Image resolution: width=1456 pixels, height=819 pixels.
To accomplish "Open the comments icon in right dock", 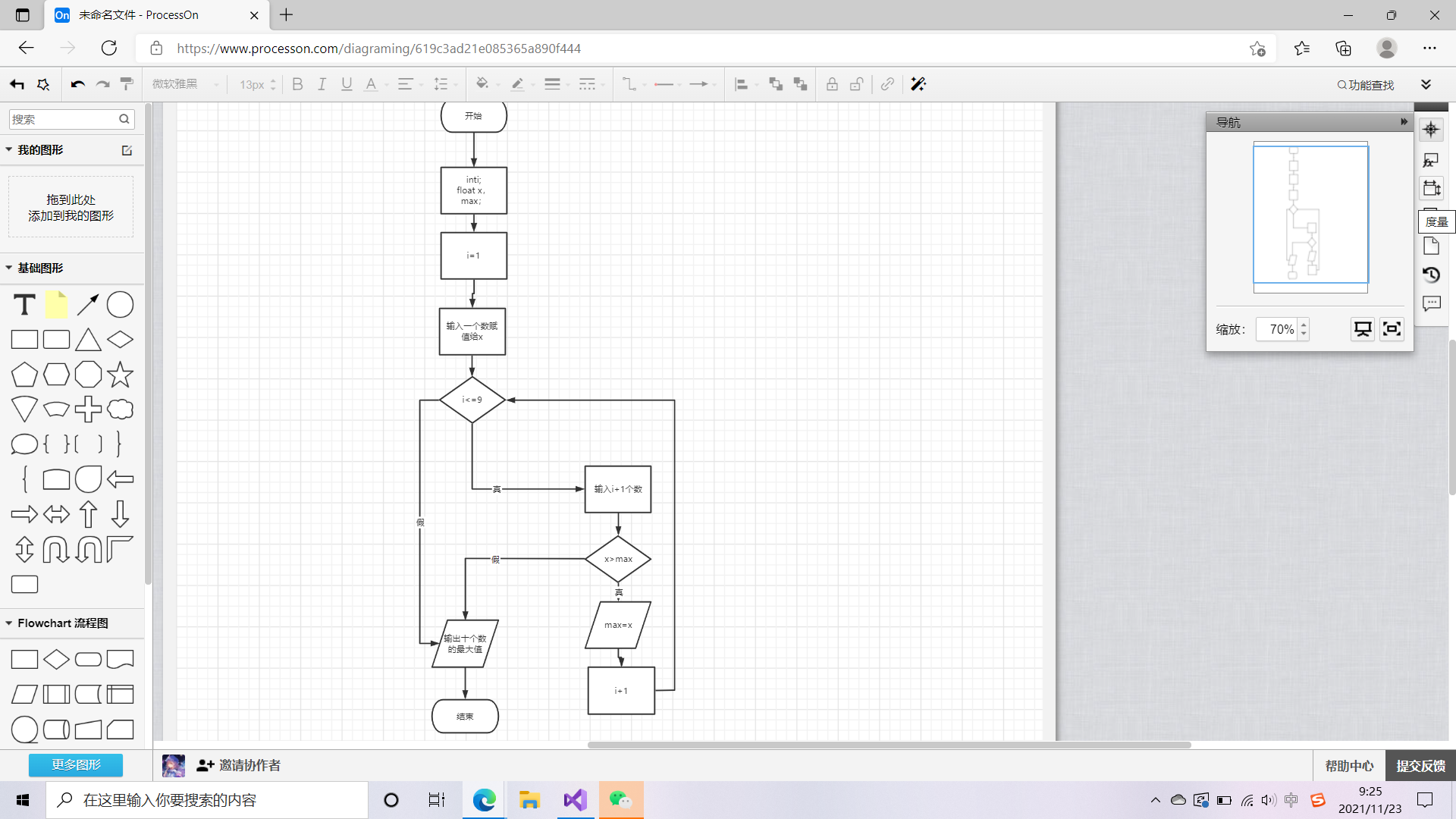I will (1431, 303).
